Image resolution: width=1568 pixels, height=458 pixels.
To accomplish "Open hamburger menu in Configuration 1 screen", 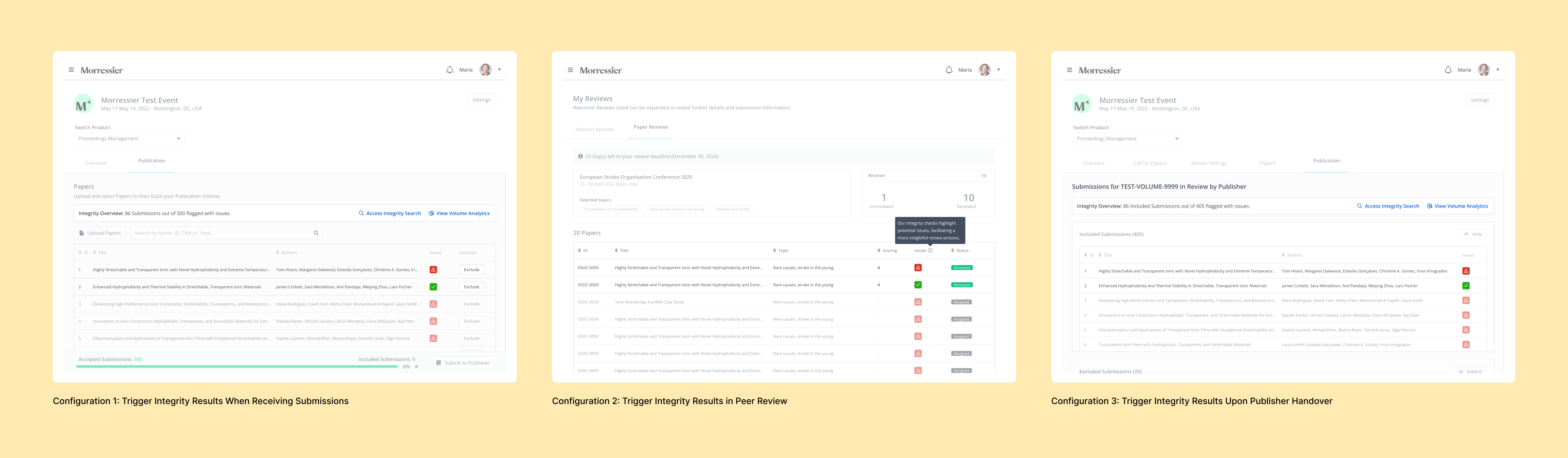I will (x=71, y=70).
